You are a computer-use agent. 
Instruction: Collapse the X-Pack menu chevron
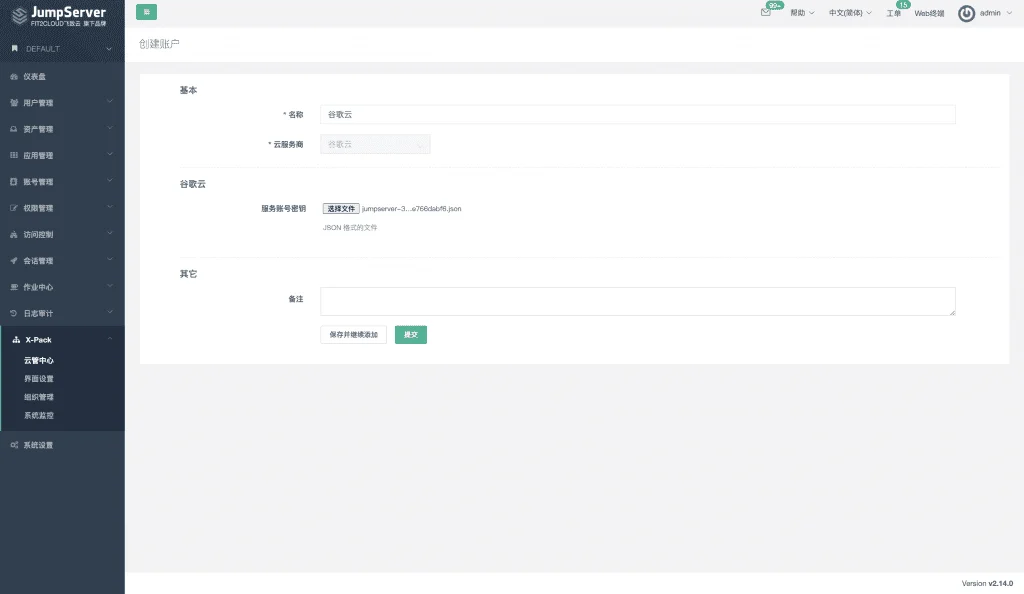click(x=110, y=339)
